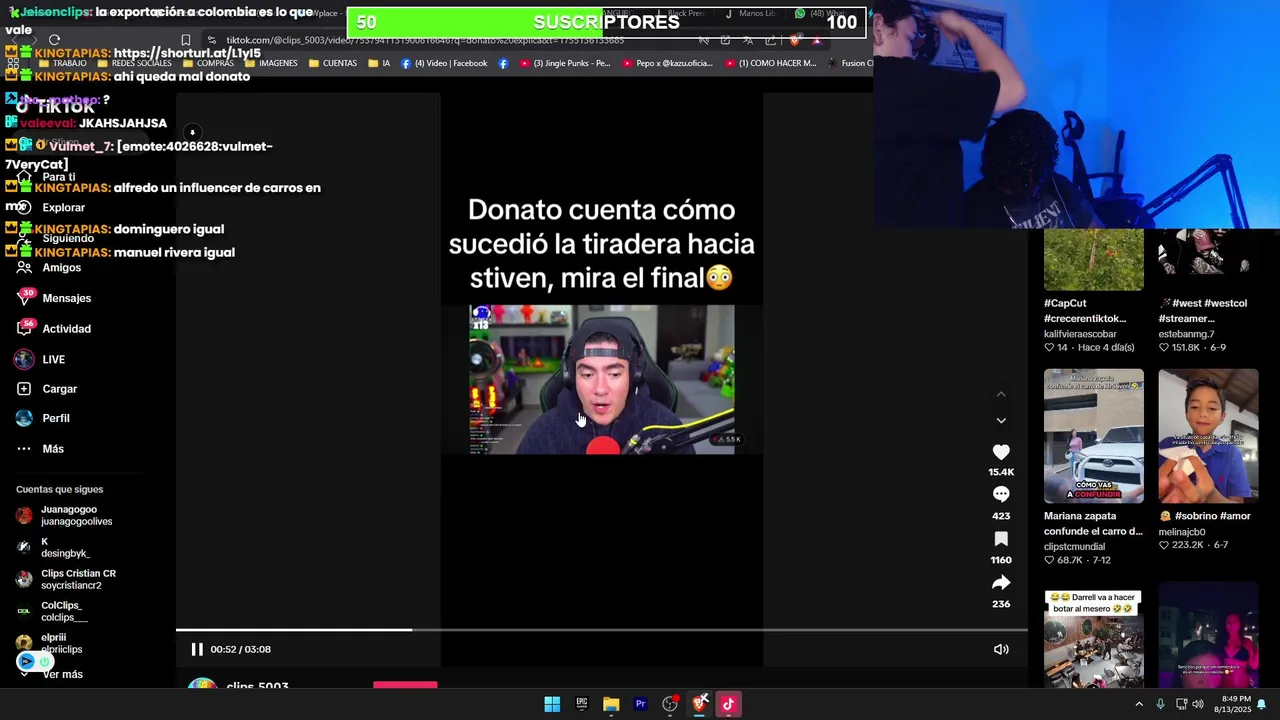
Task: Open the Jingle Punks YouTube bookmark
Action: (x=565, y=63)
